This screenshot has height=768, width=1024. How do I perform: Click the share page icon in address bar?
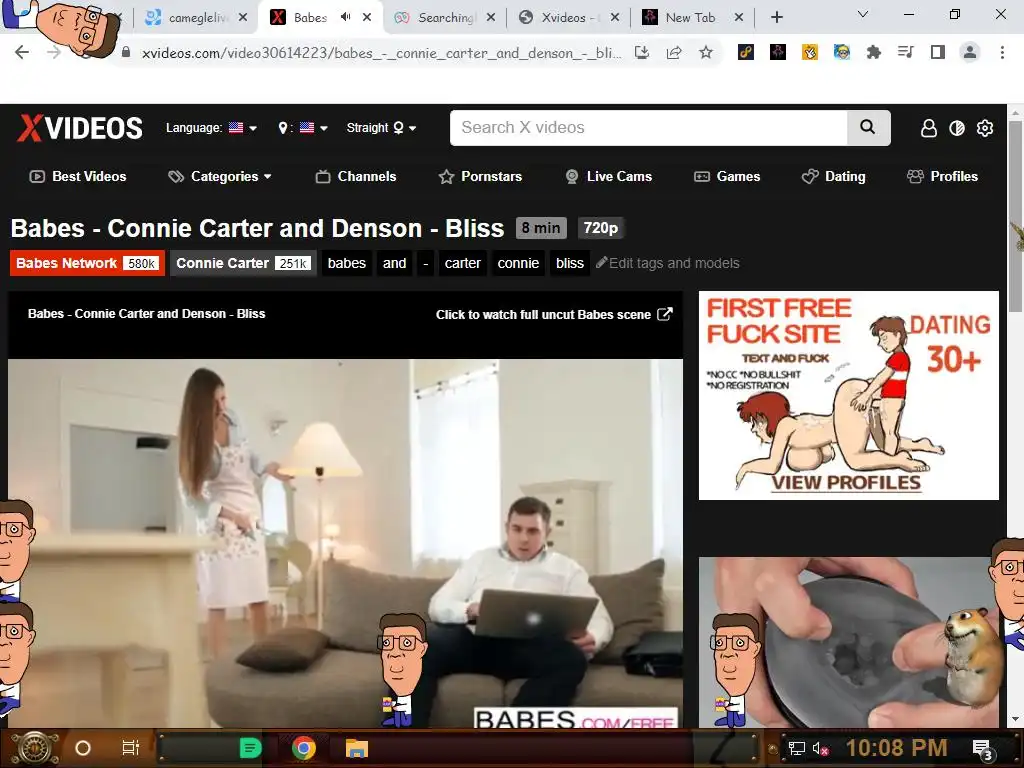pos(674,53)
